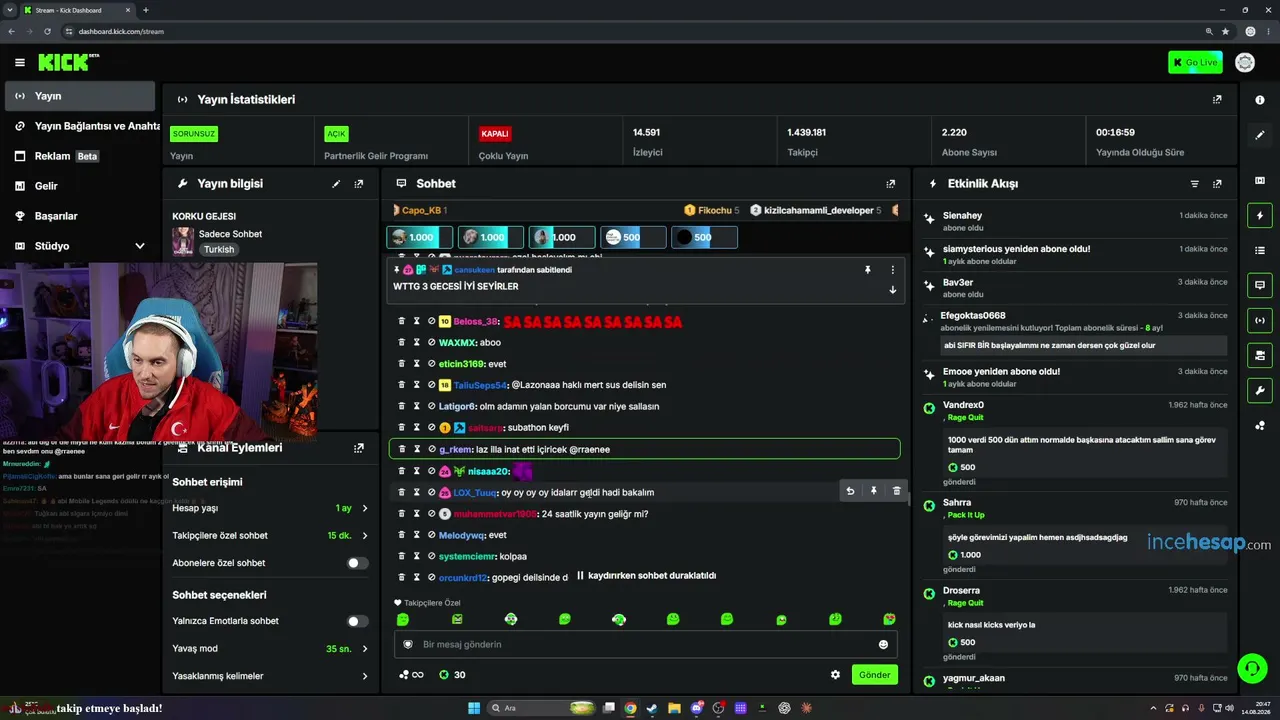Image resolution: width=1280 pixels, height=720 pixels.
Task: Open chat settings gear icon
Action: pyautogui.click(x=835, y=675)
